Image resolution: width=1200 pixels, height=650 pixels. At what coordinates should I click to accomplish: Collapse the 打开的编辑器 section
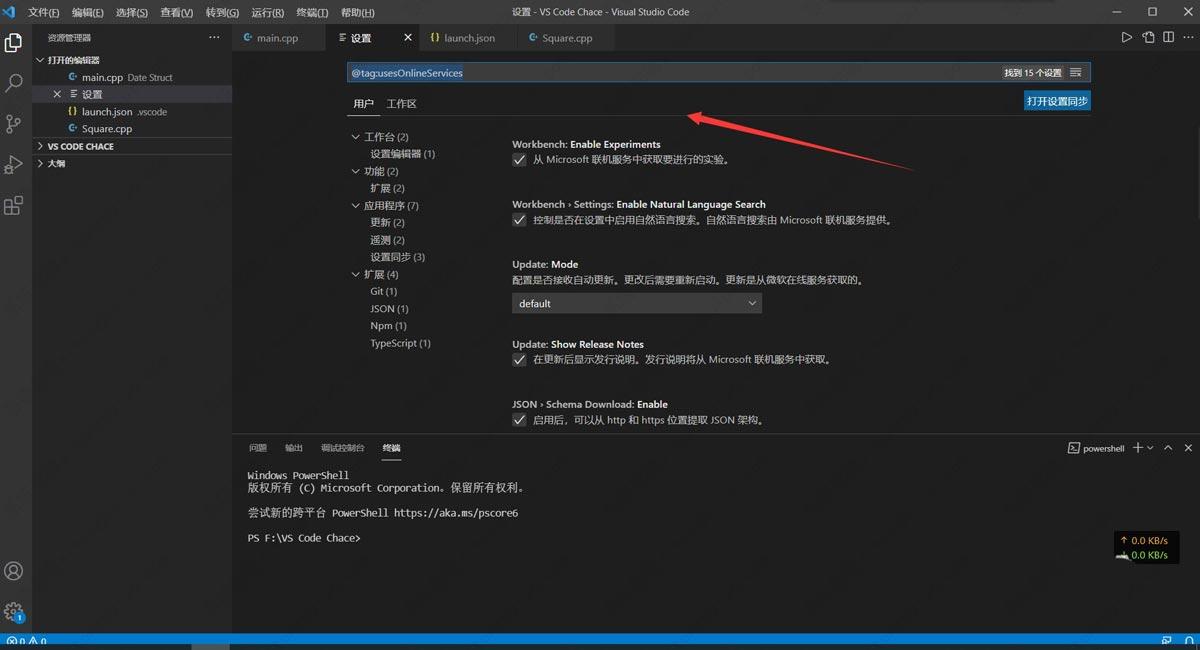tap(132, 60)
